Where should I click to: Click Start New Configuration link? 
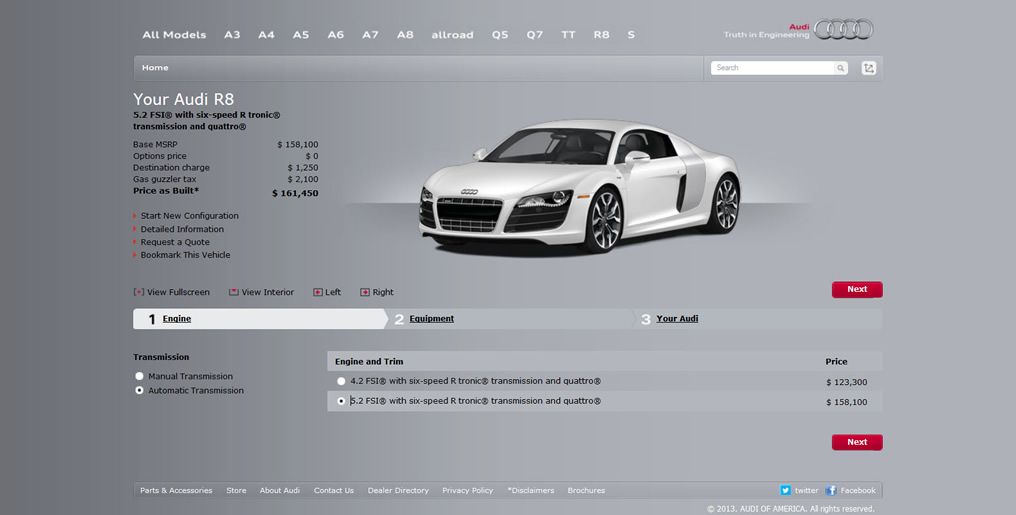[189, 216]
